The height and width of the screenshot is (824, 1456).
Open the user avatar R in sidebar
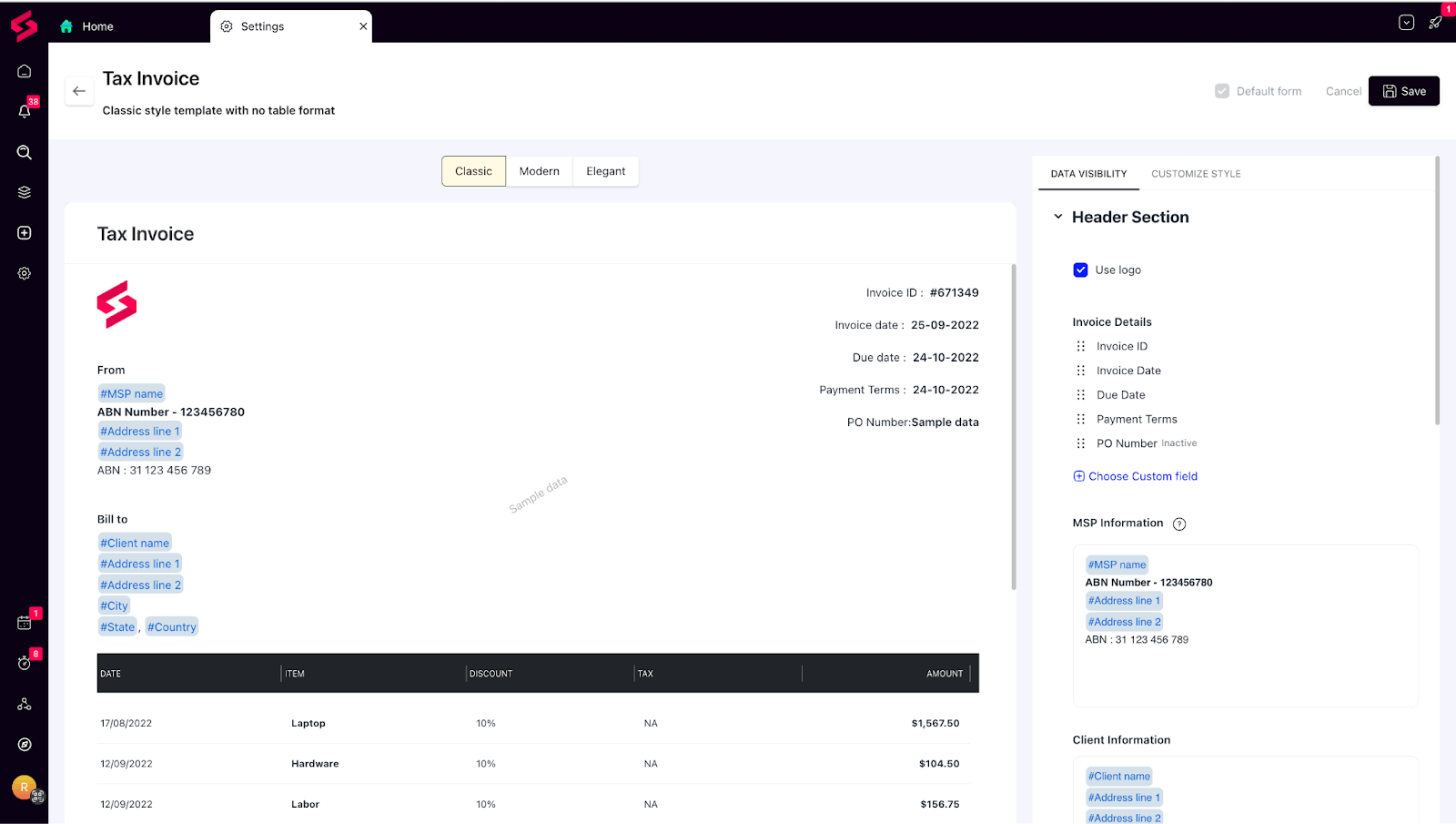pyautogui.click(x=25, y=788)
